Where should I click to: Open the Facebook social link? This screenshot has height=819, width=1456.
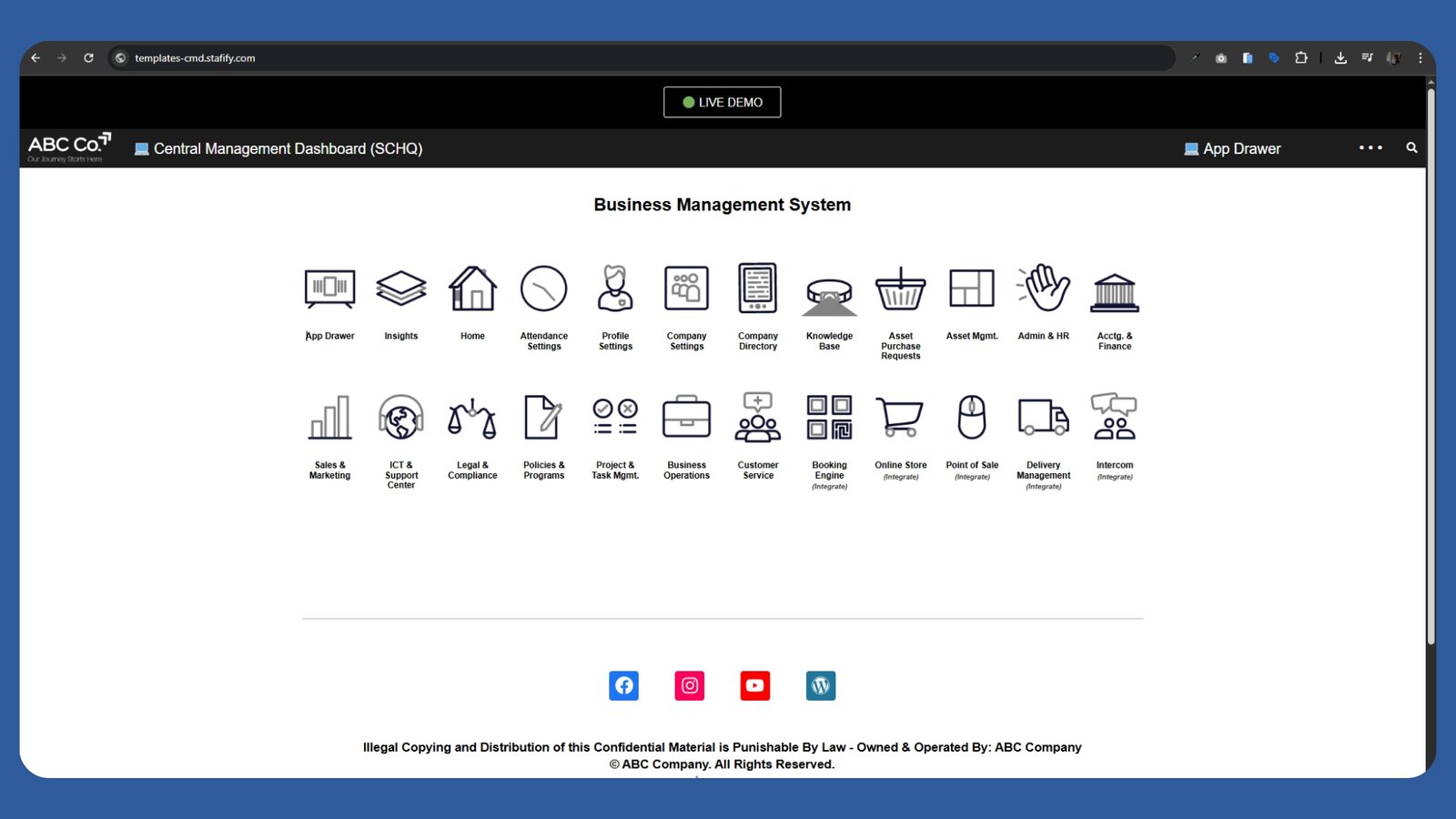pyautogui.click(x=623, y=685)
